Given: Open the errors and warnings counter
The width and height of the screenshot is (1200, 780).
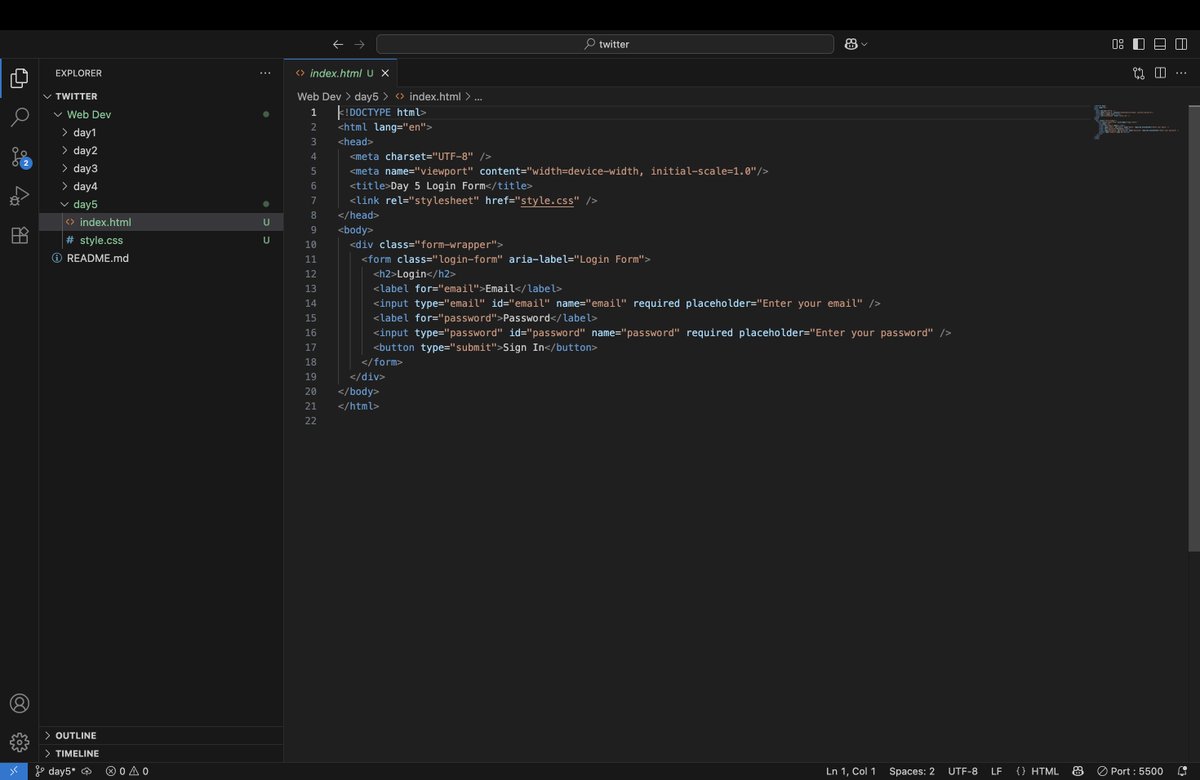Looking at the screenshot, I should [127, 771].
